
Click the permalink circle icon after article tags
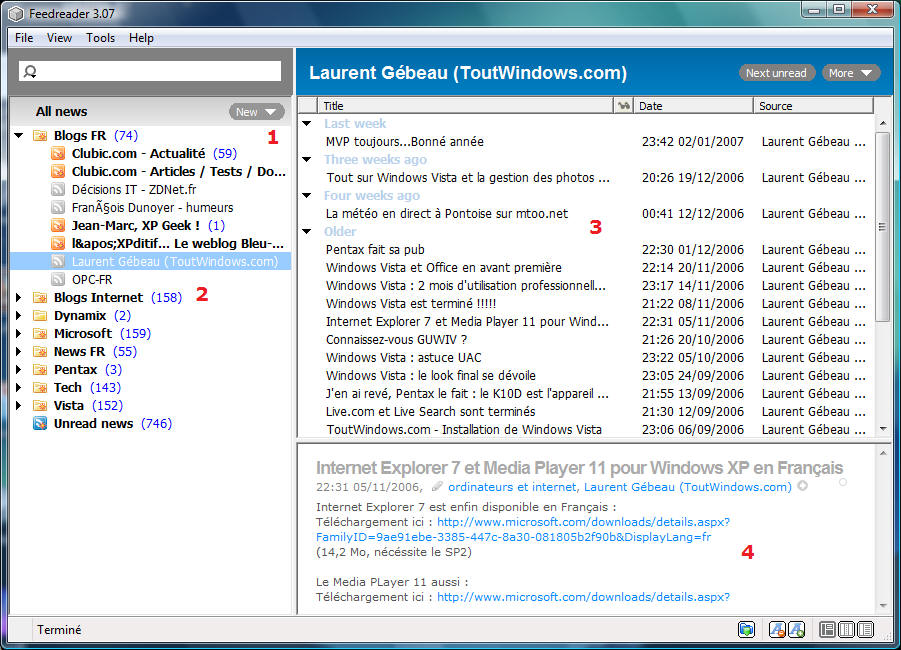[802, 488]
